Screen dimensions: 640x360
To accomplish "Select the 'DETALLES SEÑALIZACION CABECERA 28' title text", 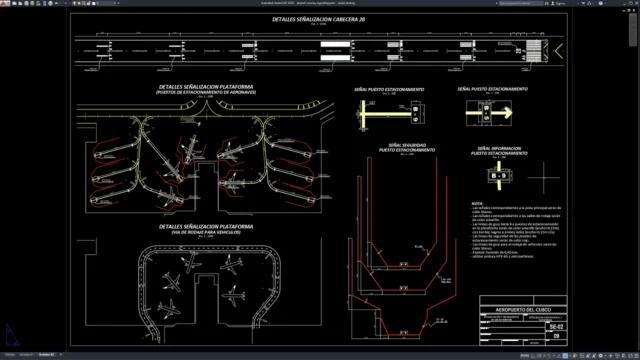I will [318, 19].
